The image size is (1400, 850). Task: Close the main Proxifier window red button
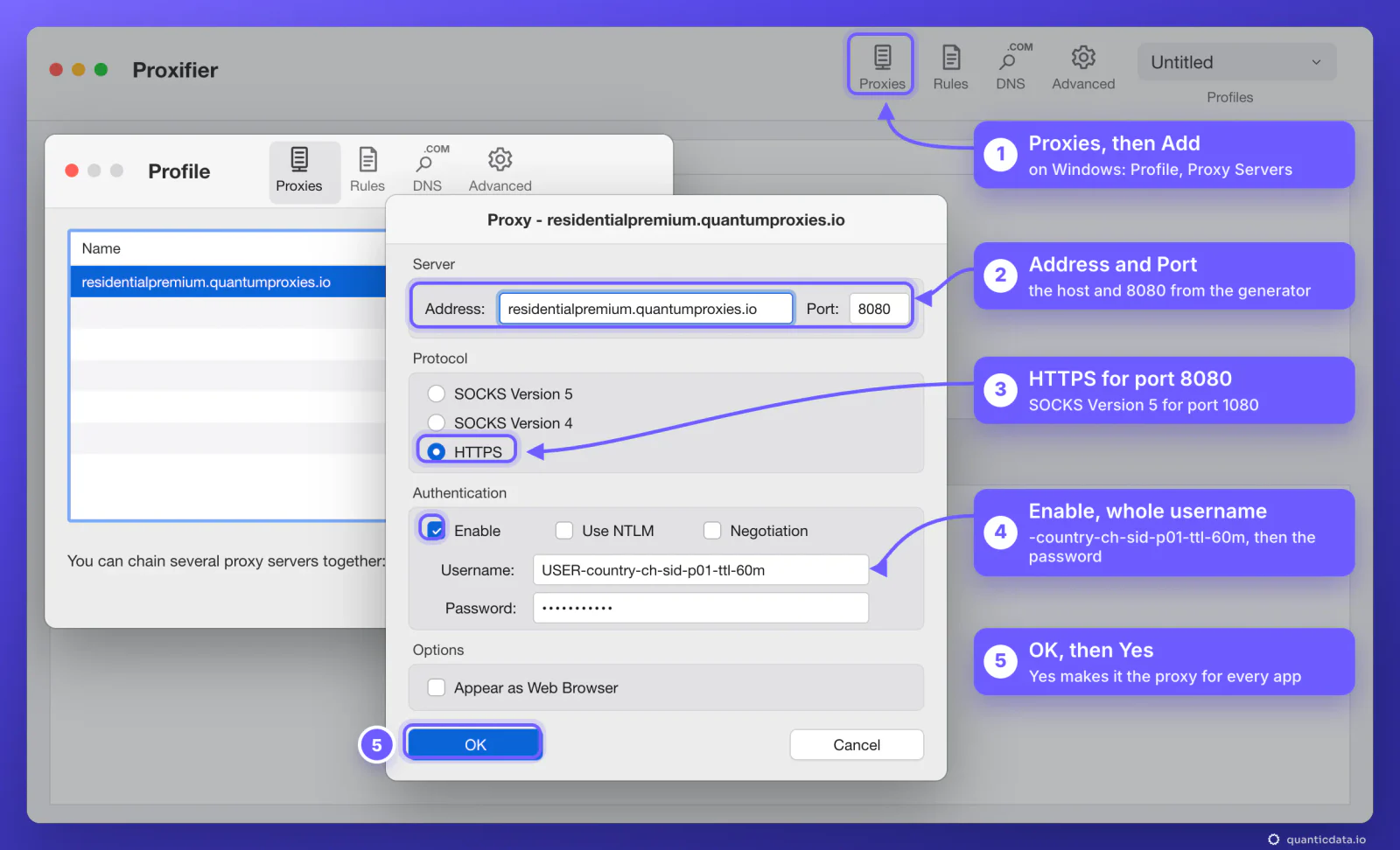click(x=56, y=69)
